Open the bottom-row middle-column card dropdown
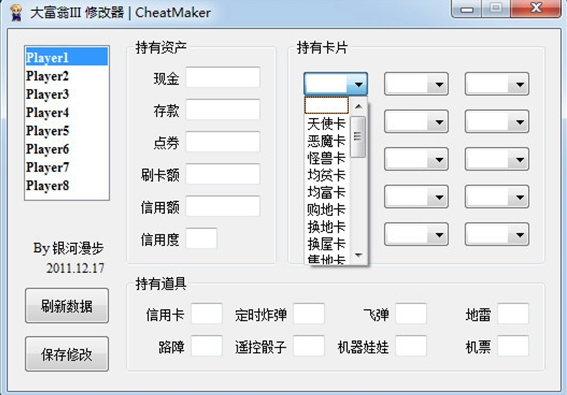 point(416,234)
